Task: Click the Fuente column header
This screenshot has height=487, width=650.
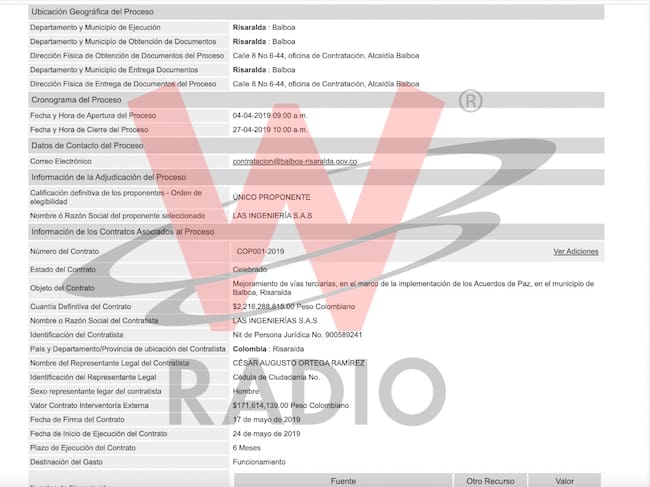Action: [342, 481]
